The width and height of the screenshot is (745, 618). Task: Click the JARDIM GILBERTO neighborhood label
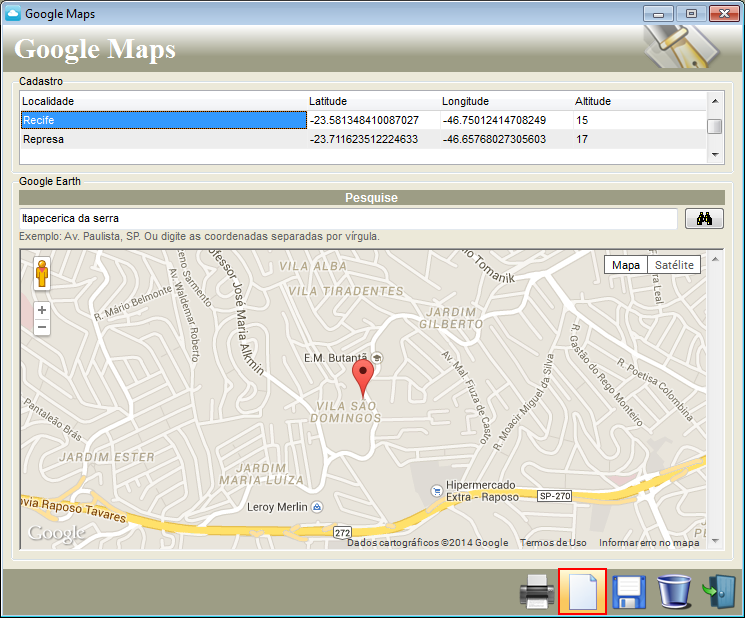451,318
